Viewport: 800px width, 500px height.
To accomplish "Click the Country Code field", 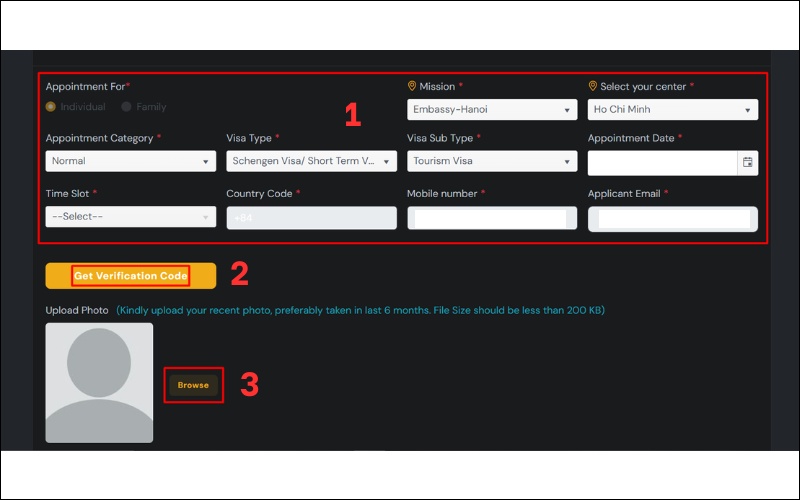I will click(x=311, y=218).
